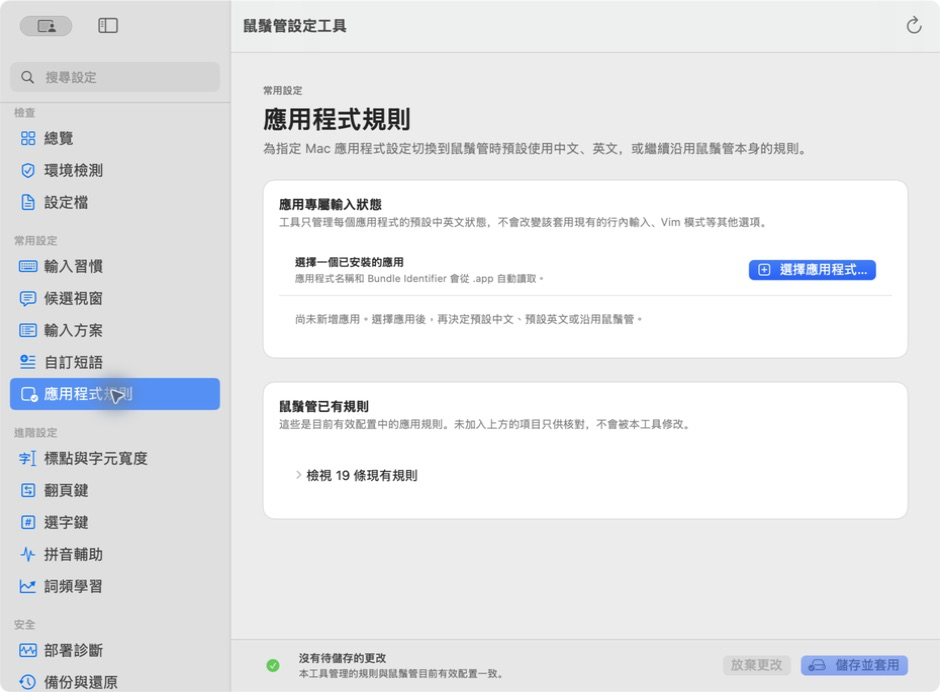Click 選擇一個已安裝的應用 label
This screenshot has height=692, width=940.
[x=349, y=262]
